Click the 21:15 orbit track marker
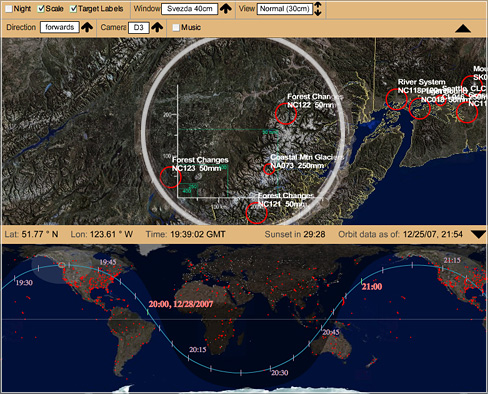Screen dimensions: 488x394 (x=452, y=260)
